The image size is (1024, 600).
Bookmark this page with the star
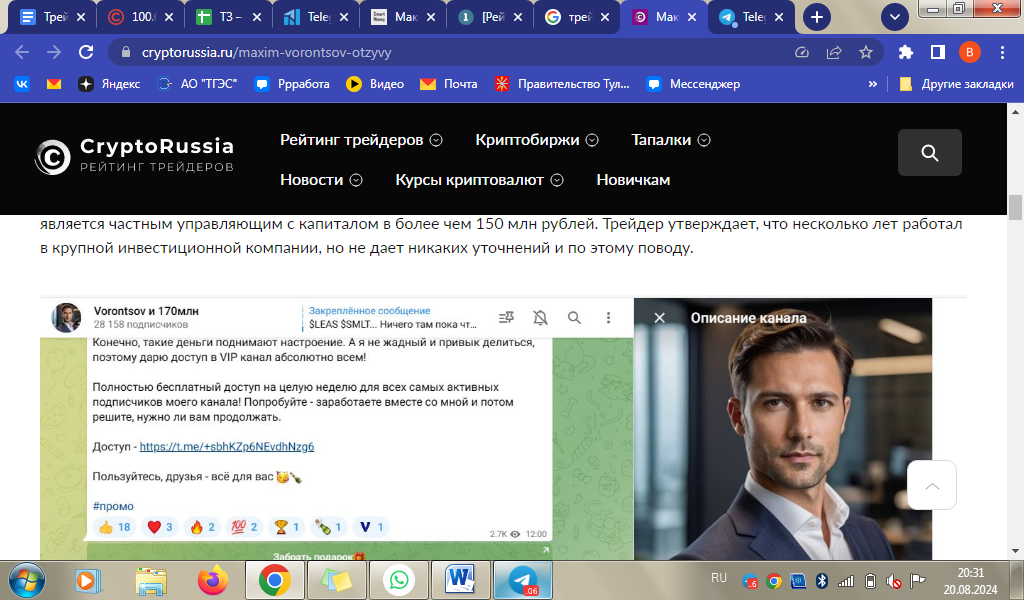point(866,52)
